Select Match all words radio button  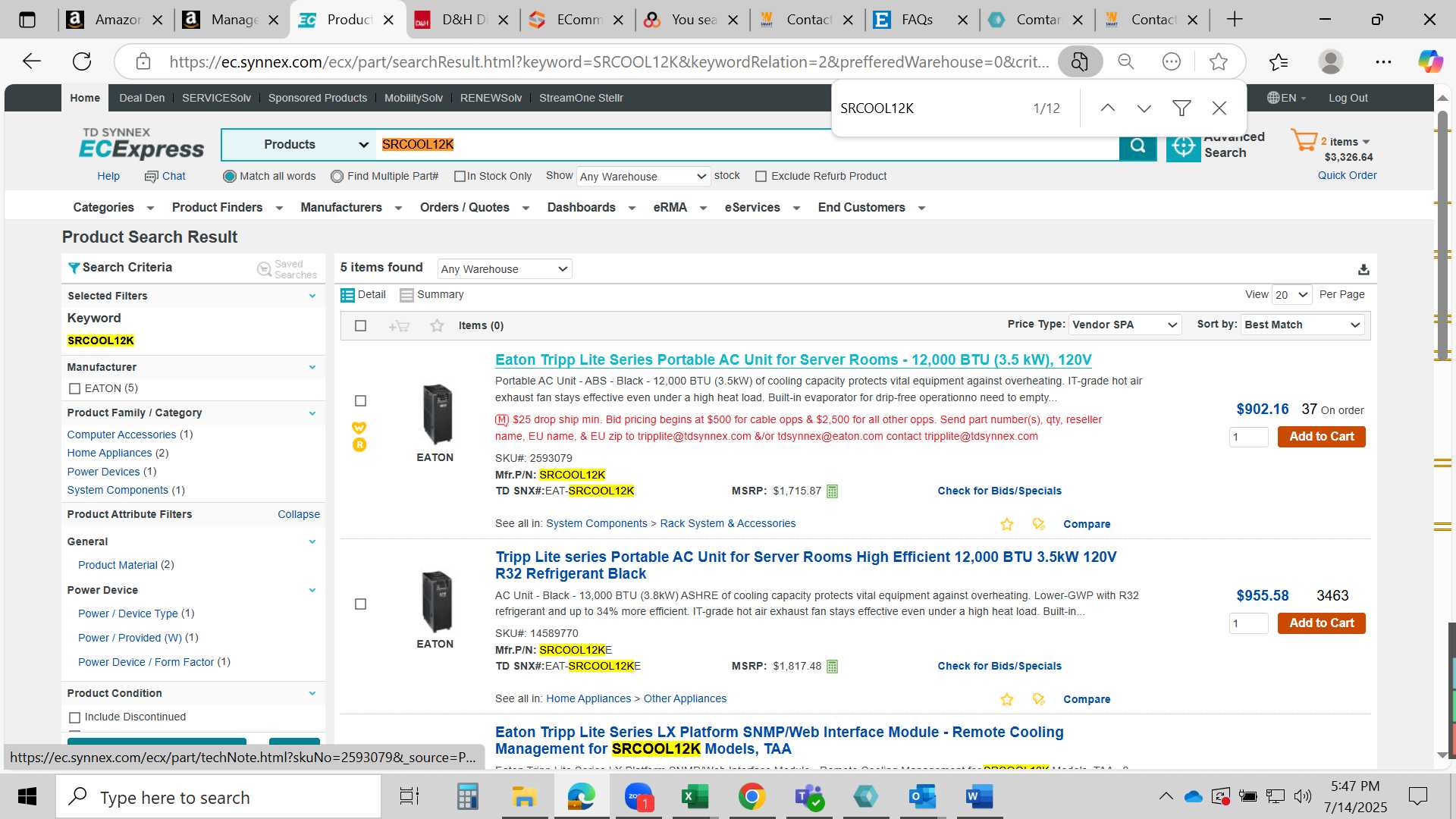pyautogui.click(x=230, y=177)
